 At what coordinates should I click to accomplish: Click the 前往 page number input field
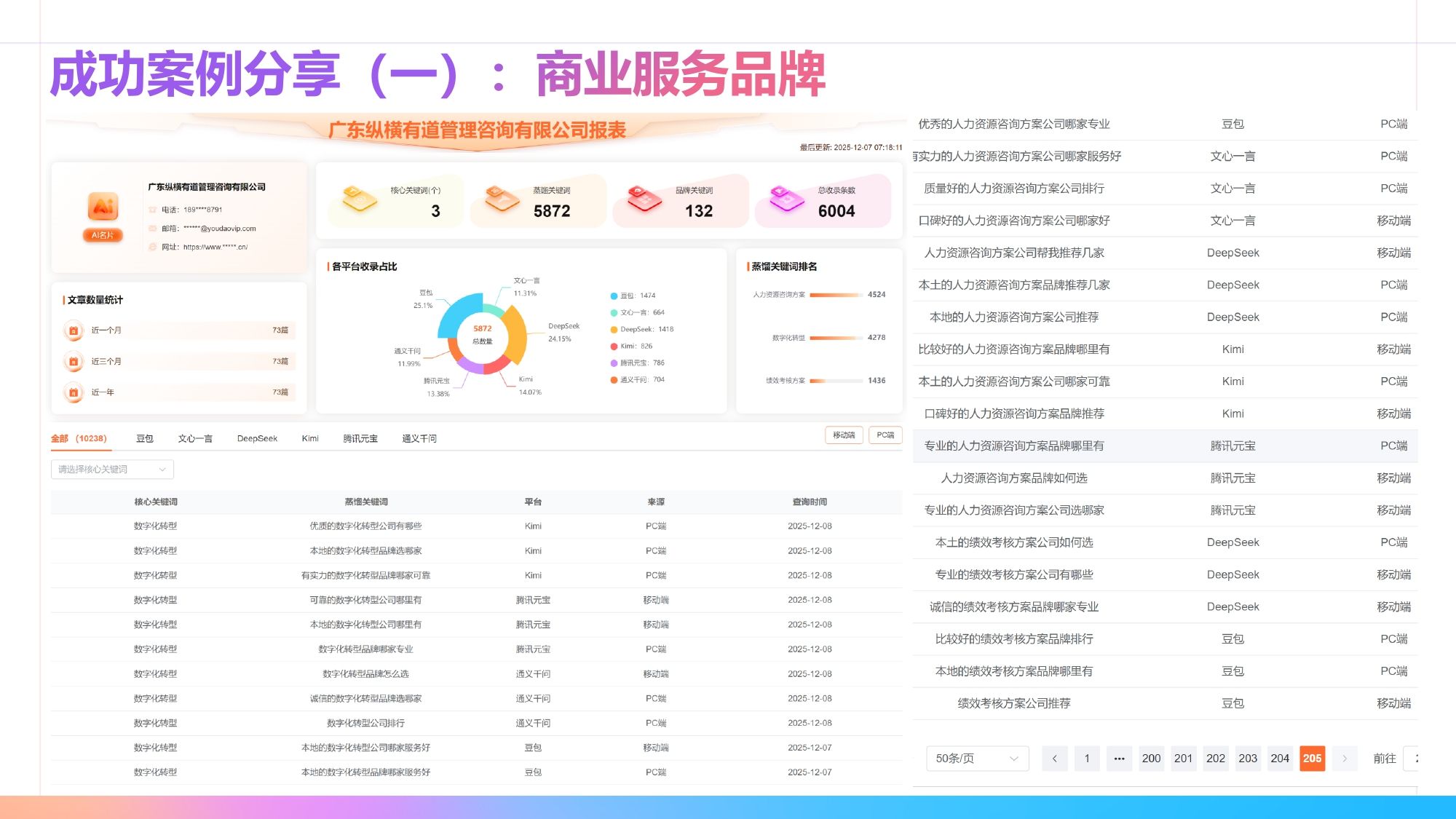coord(1411,759)
